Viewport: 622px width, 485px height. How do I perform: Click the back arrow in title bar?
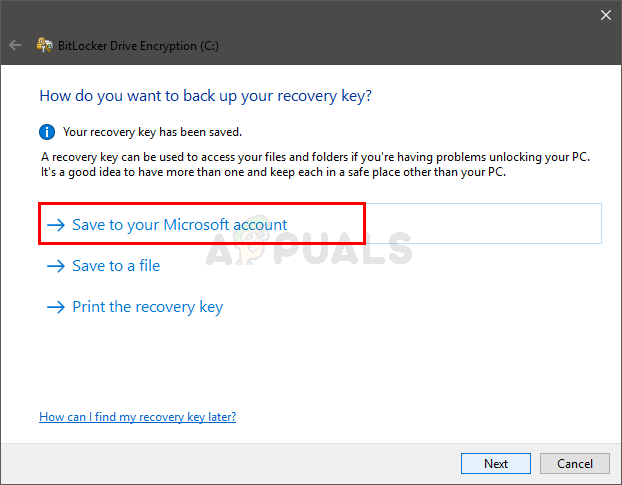click(15, 45)
